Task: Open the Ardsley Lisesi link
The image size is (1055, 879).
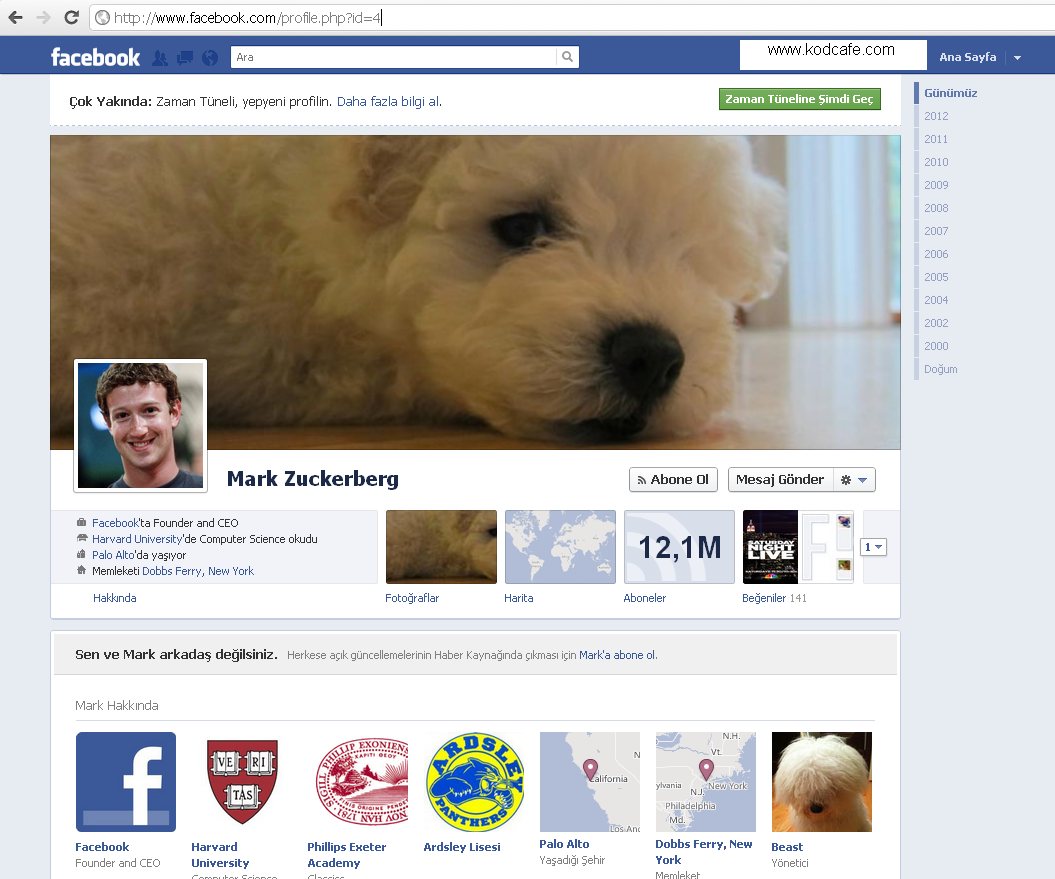Action: pyautogui.click(x=462, y=847)
